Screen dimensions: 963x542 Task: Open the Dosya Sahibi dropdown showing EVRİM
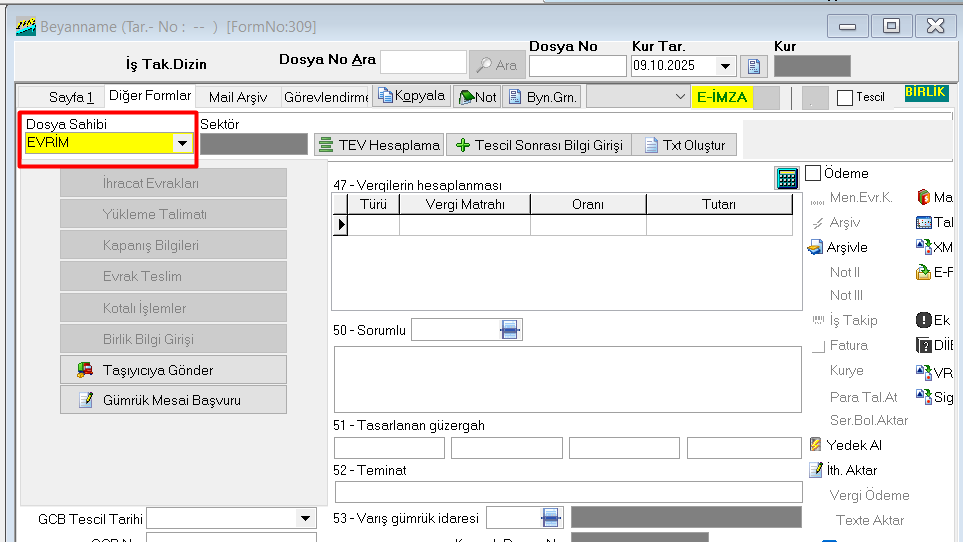(182, 143)
